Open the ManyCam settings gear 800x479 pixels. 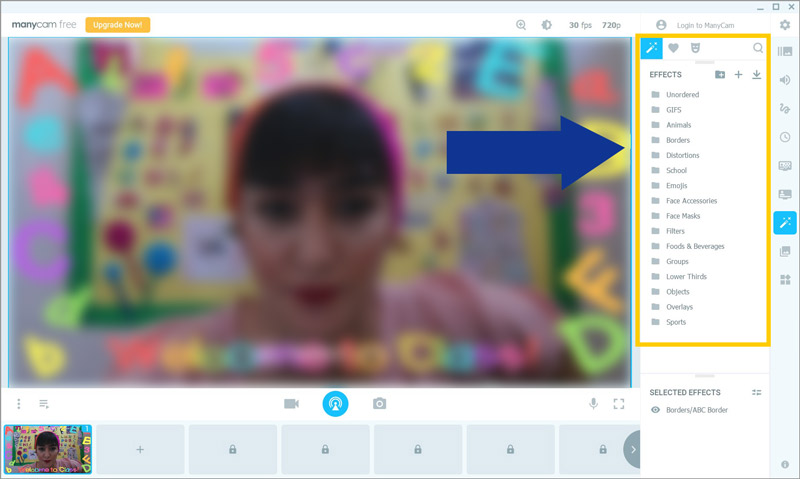[x=785, y=24]
